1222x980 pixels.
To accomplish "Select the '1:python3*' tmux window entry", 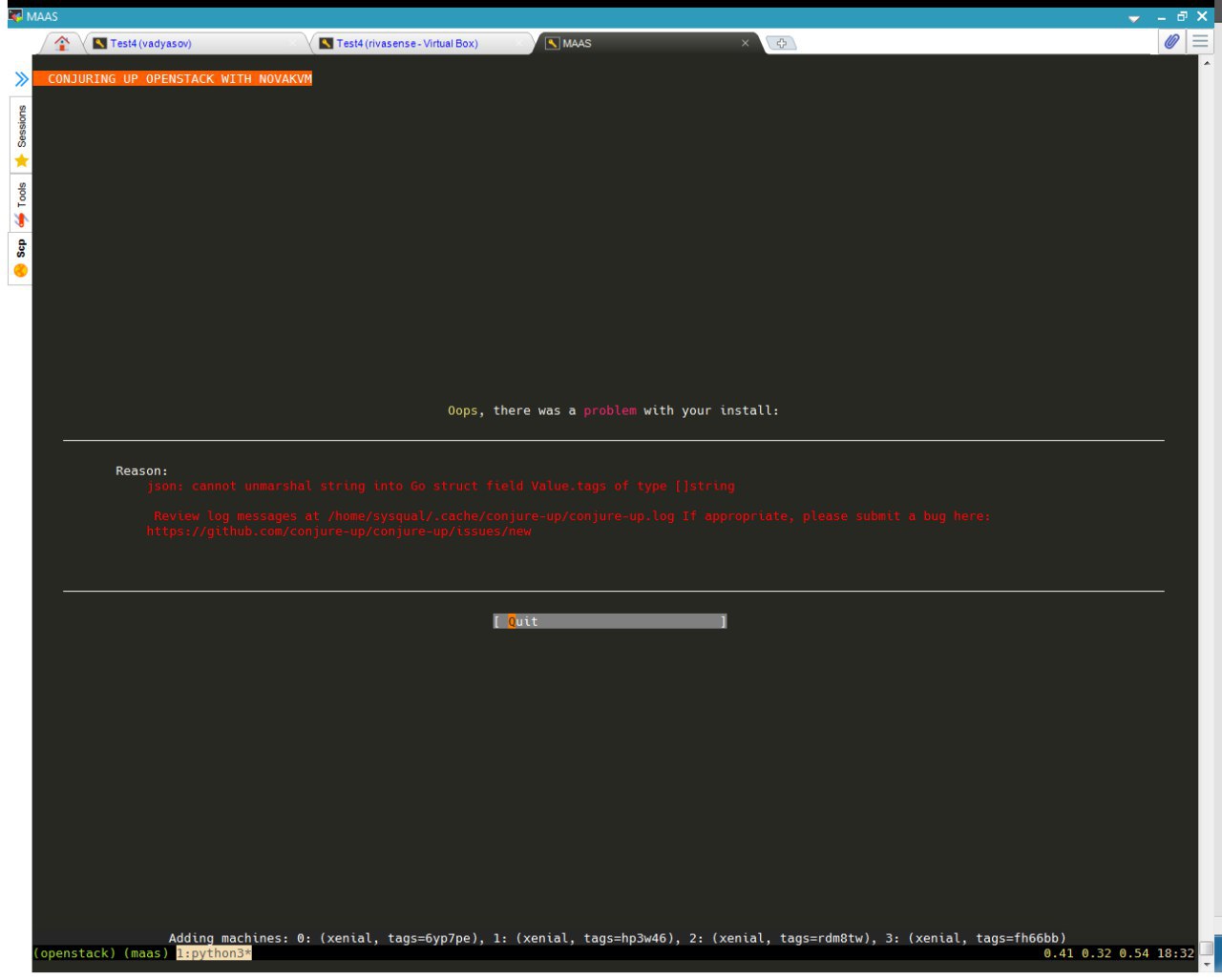I will tap(214, 953).
